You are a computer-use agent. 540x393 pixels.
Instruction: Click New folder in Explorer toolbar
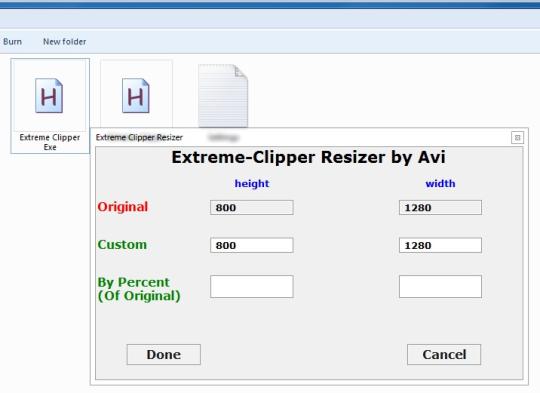(64, 42)
